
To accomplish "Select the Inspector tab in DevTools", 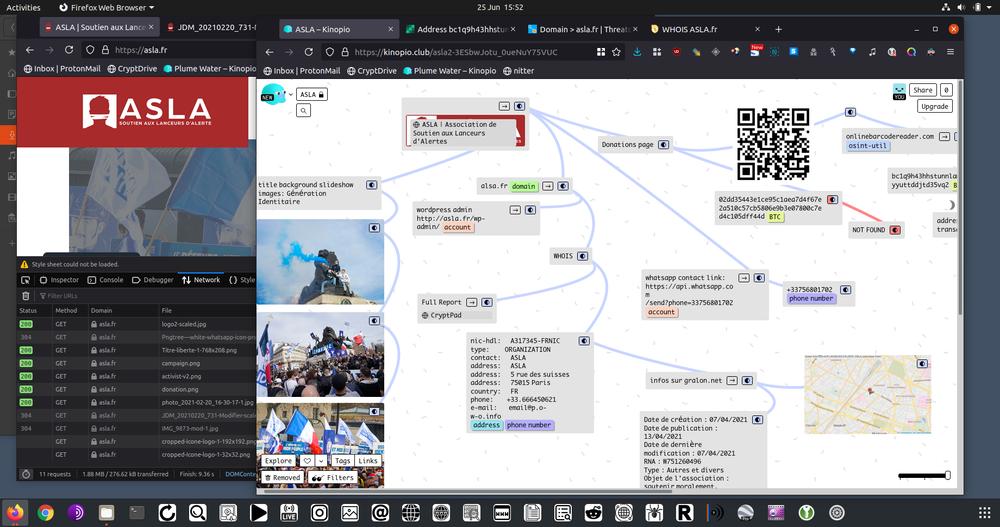I will pyautogui.click(x=59, y=279).
